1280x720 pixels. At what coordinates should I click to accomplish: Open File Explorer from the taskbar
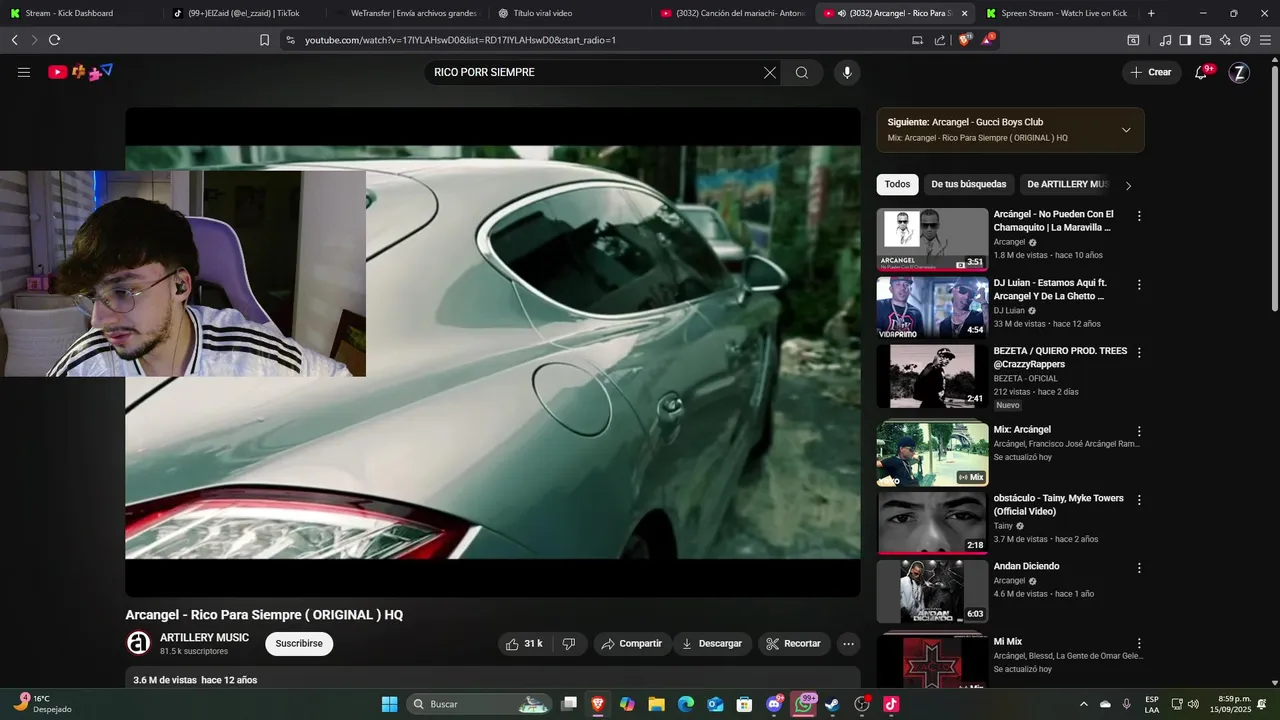(x=656, y=704)
